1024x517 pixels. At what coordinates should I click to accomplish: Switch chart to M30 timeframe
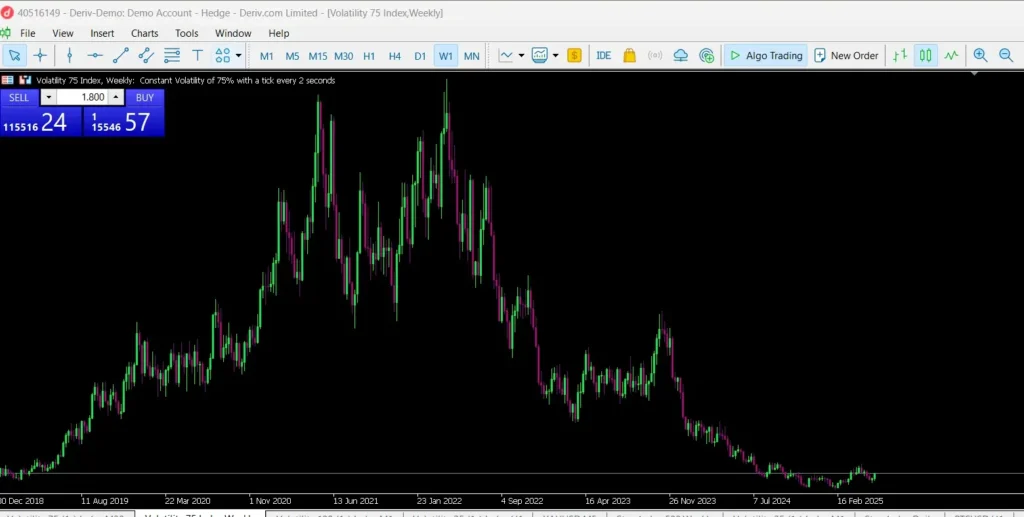click(x=344, y=56)
